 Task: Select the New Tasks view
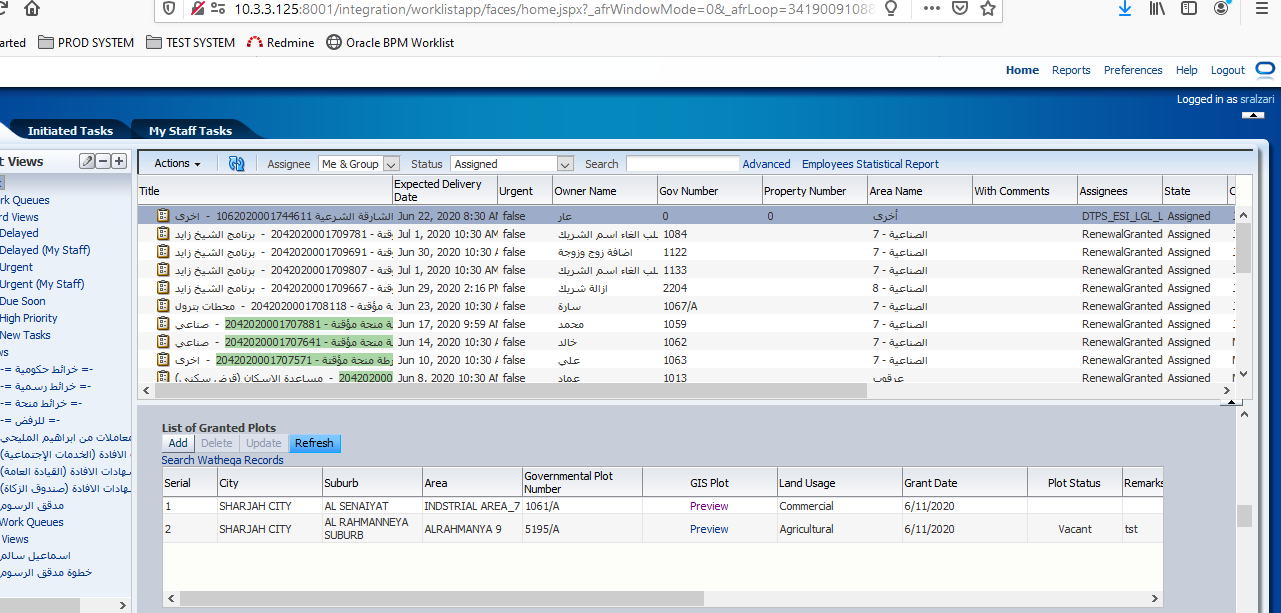point(25,335)
